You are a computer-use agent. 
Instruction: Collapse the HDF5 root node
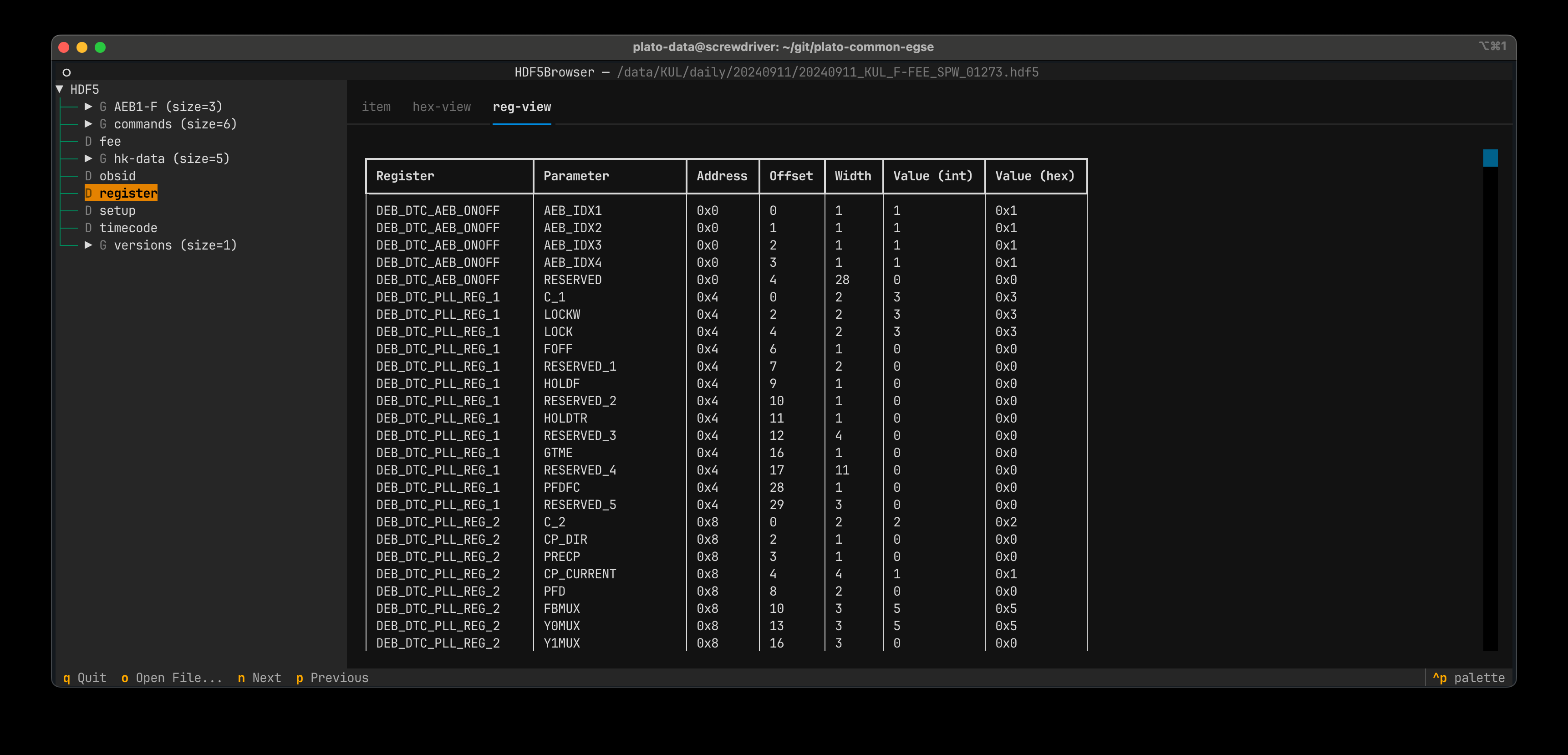(60, 89)
